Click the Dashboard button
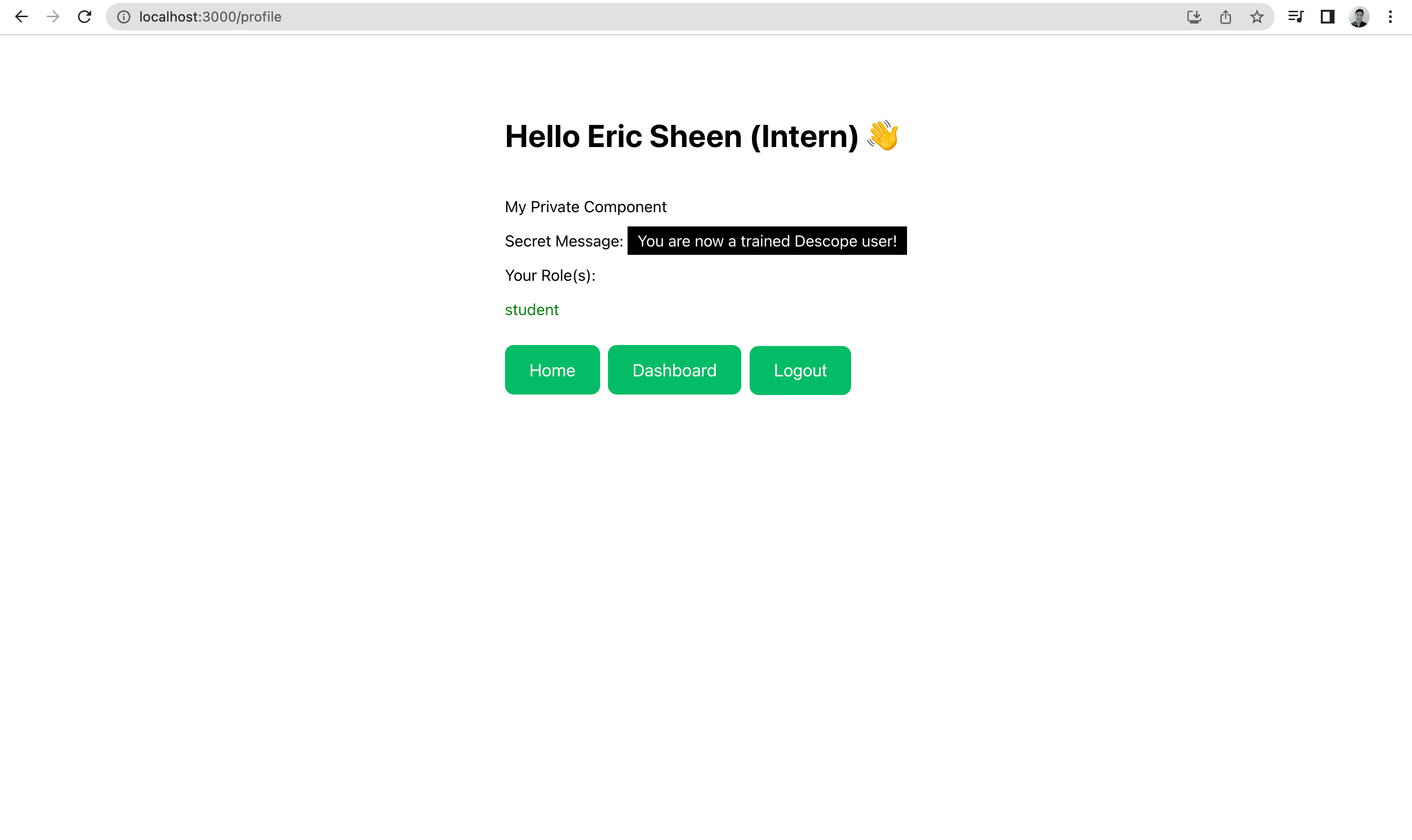1412x840 pixels. coord(674,370)
